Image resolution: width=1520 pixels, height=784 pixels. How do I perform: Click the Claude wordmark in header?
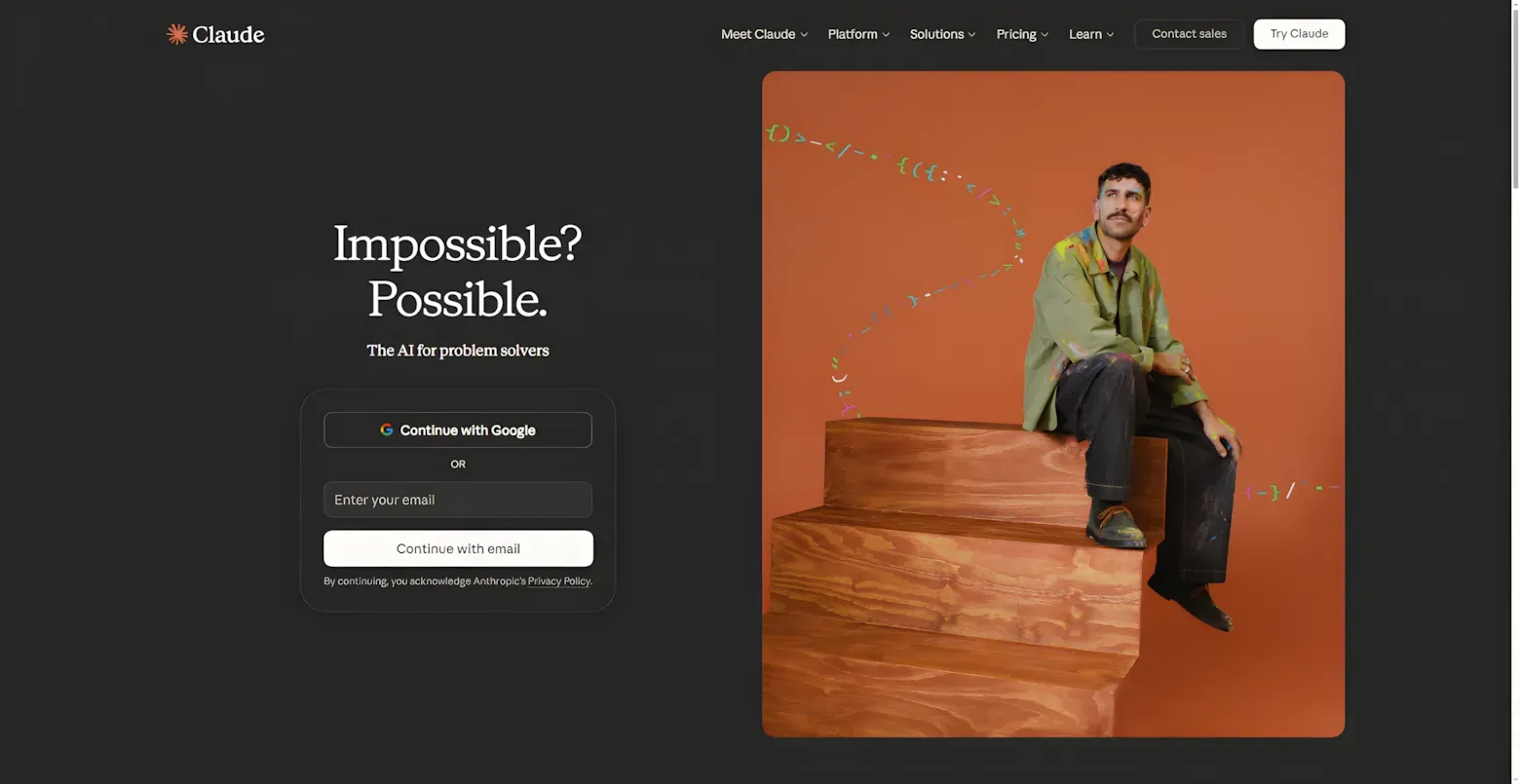(228, 34)
